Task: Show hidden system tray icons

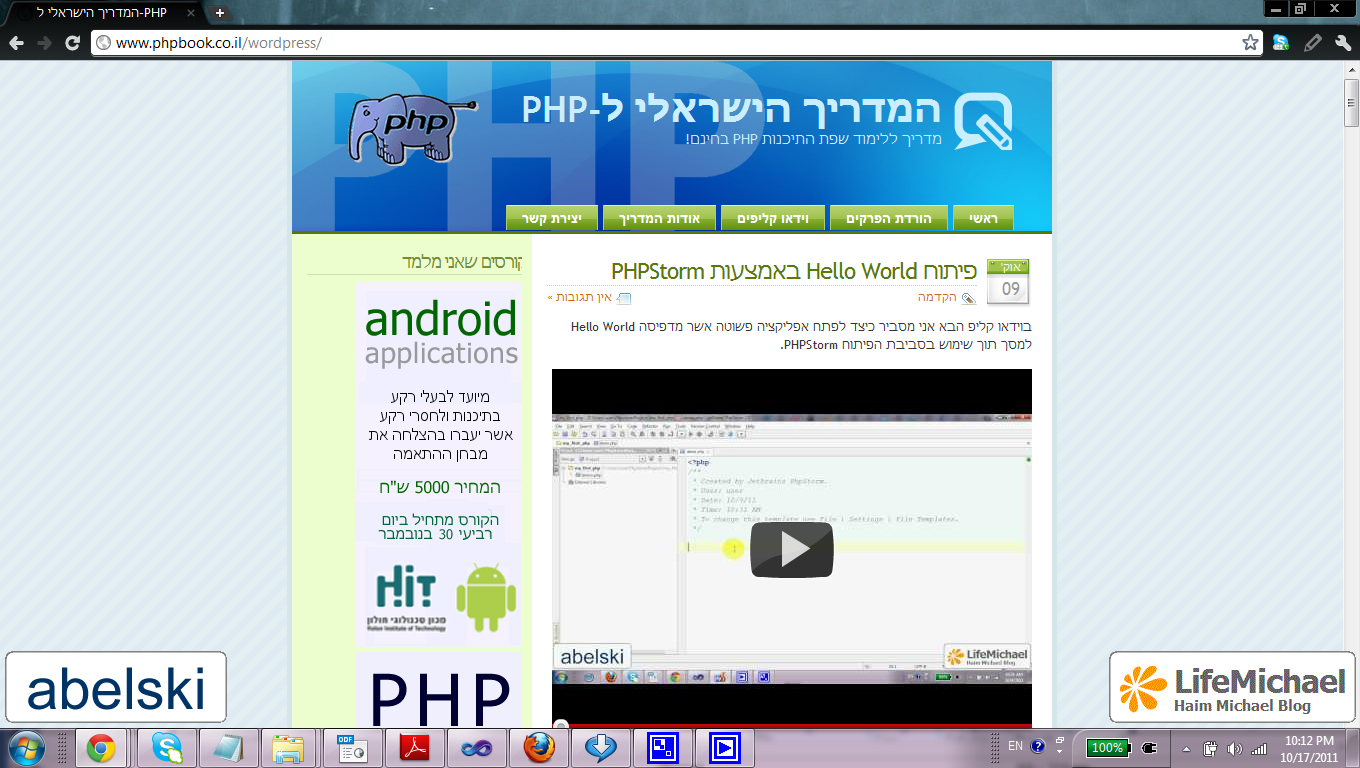Action: tap(1186, 748)
